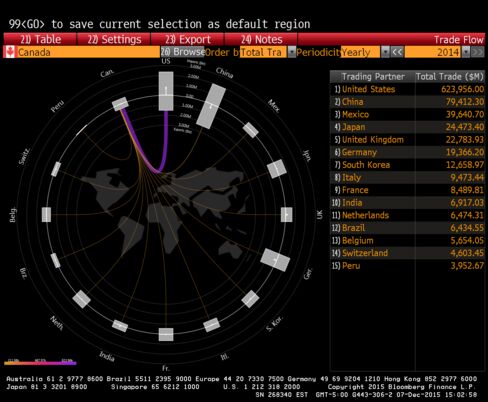The width and height of the screenshot is (488, 402).
Task: Expand the Order by dropdown arrow
Action: pyautogui.click(x=292, y=52)
